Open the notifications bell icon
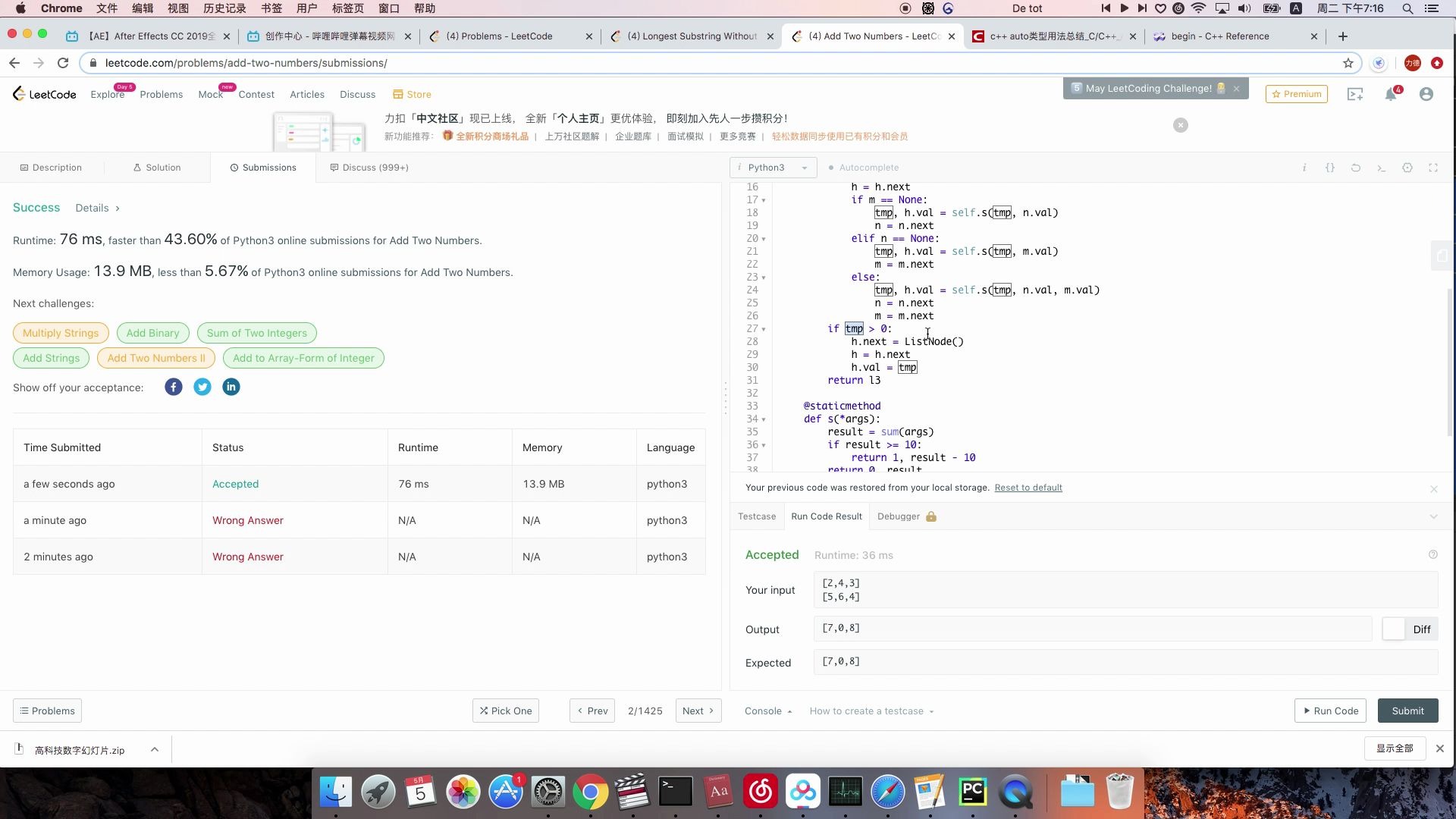1456x819 pixels. tap(1390, 95)
